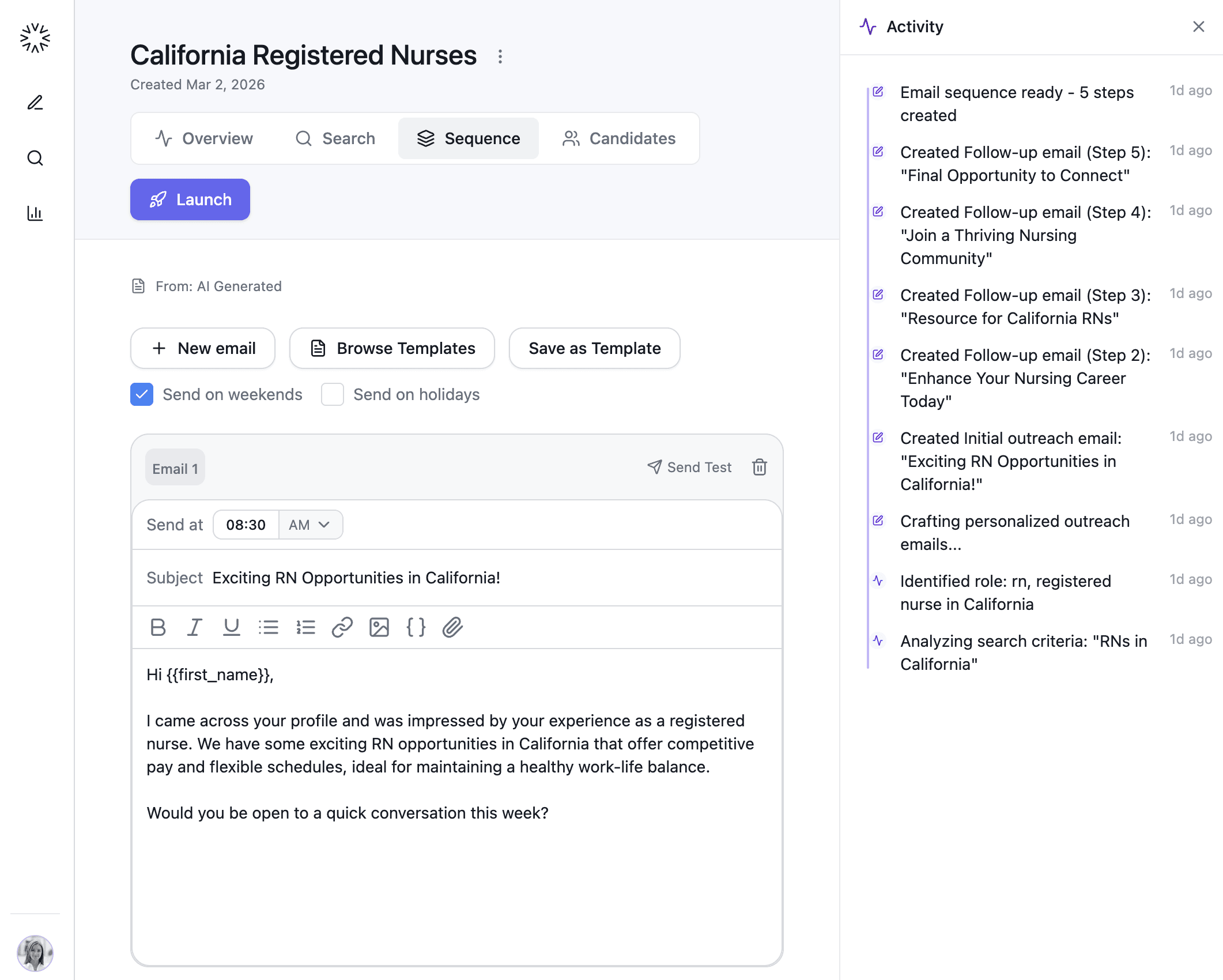Open the Overview tab

pyautogui.click(x=204, y=138)
